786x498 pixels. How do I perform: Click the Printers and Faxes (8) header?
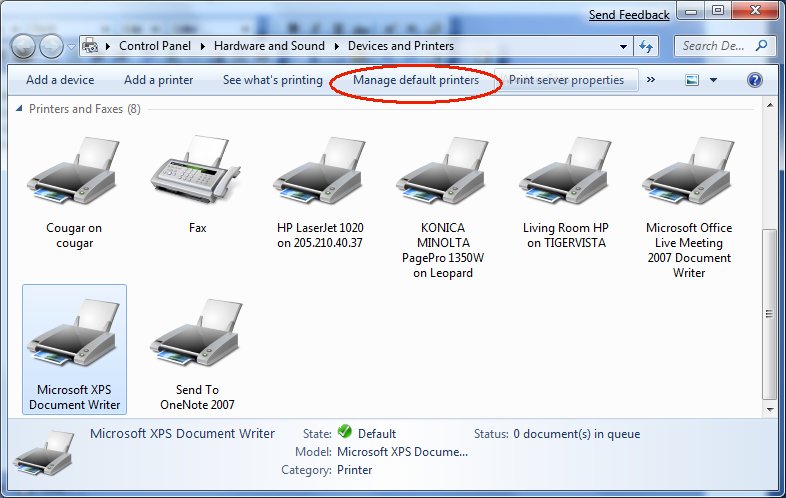(85, 109)
